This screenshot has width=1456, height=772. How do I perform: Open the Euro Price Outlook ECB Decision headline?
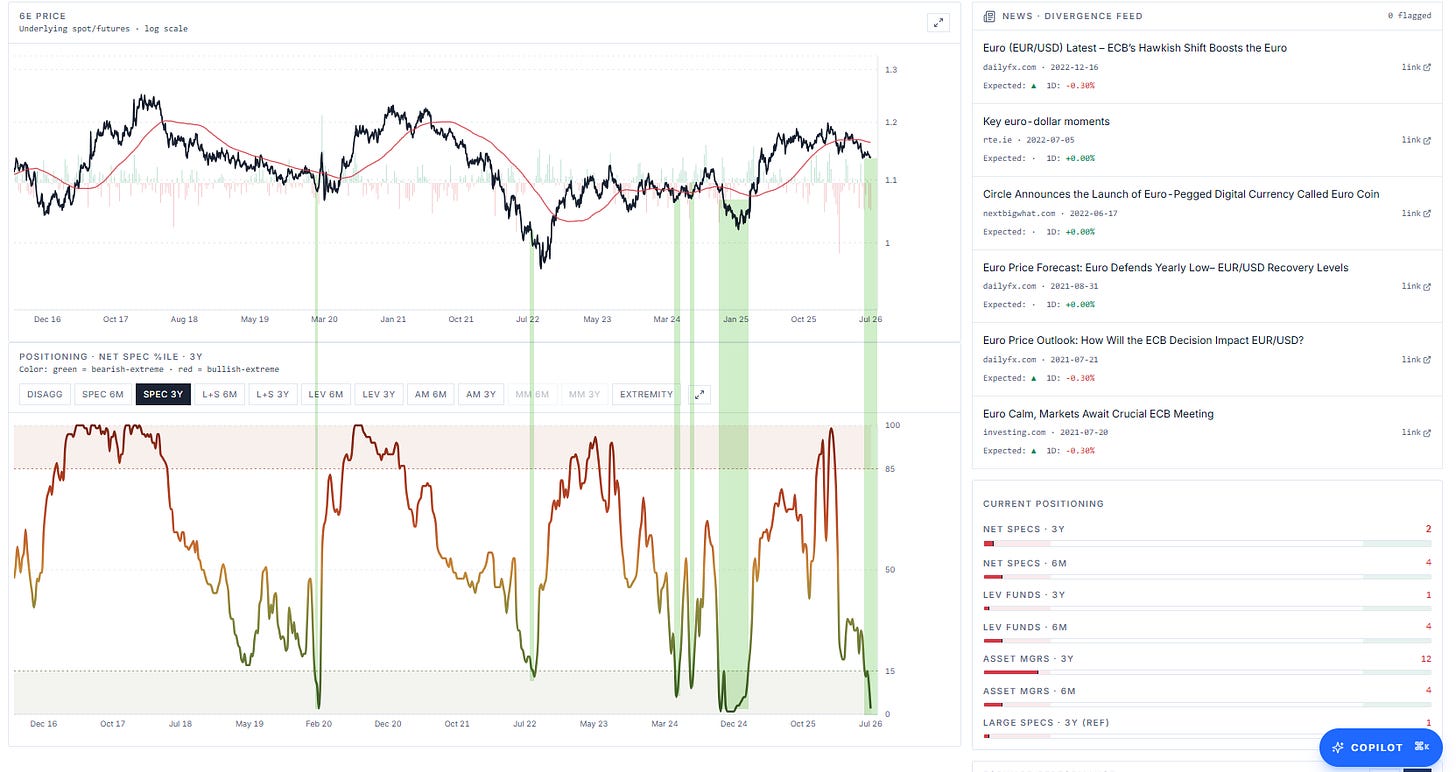(x=1143, y=340)
